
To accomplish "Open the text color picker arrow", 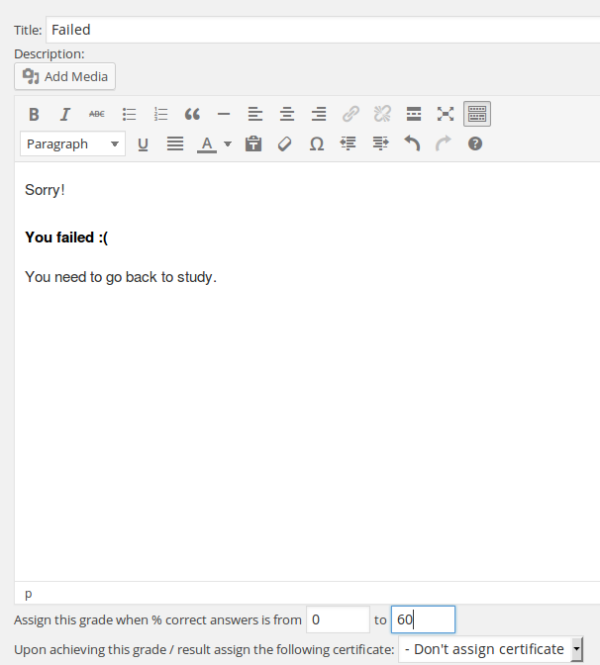I will [228, 144].
